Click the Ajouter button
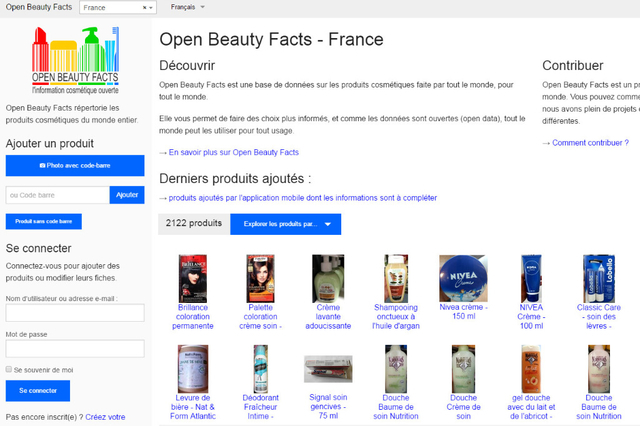Screen dimensions: 640x426 tap(127, 195)
